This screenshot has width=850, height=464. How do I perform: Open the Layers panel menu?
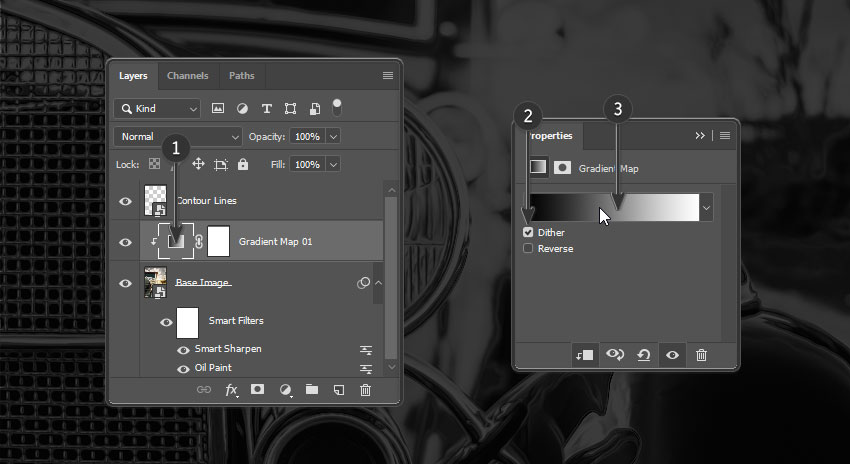(388, 76)
